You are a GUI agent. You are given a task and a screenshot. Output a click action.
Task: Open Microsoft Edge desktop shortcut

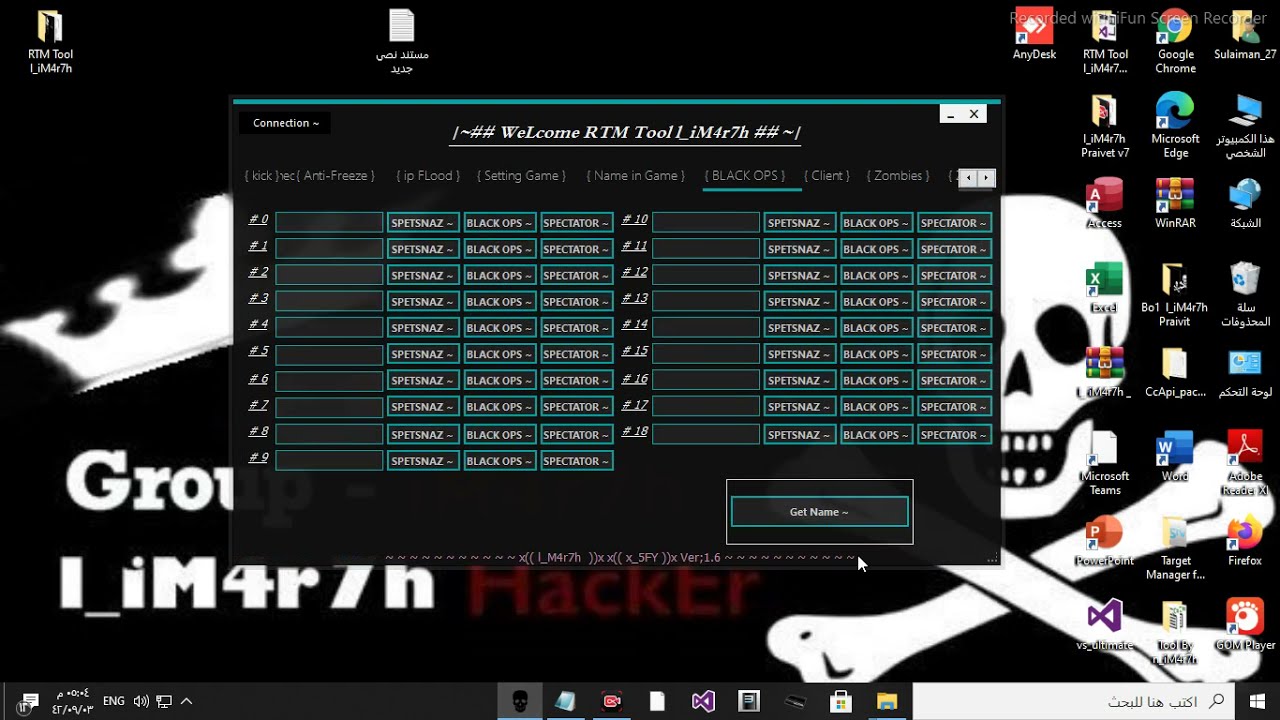point(1175,125)
